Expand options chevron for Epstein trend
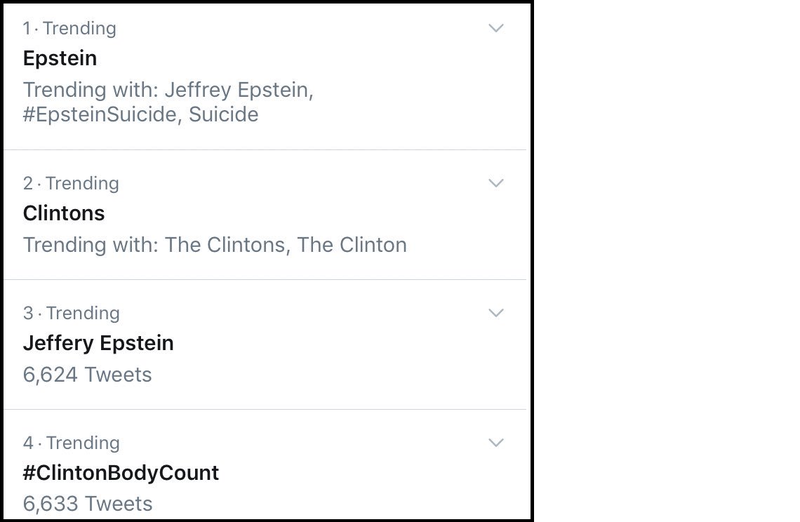 495,28
